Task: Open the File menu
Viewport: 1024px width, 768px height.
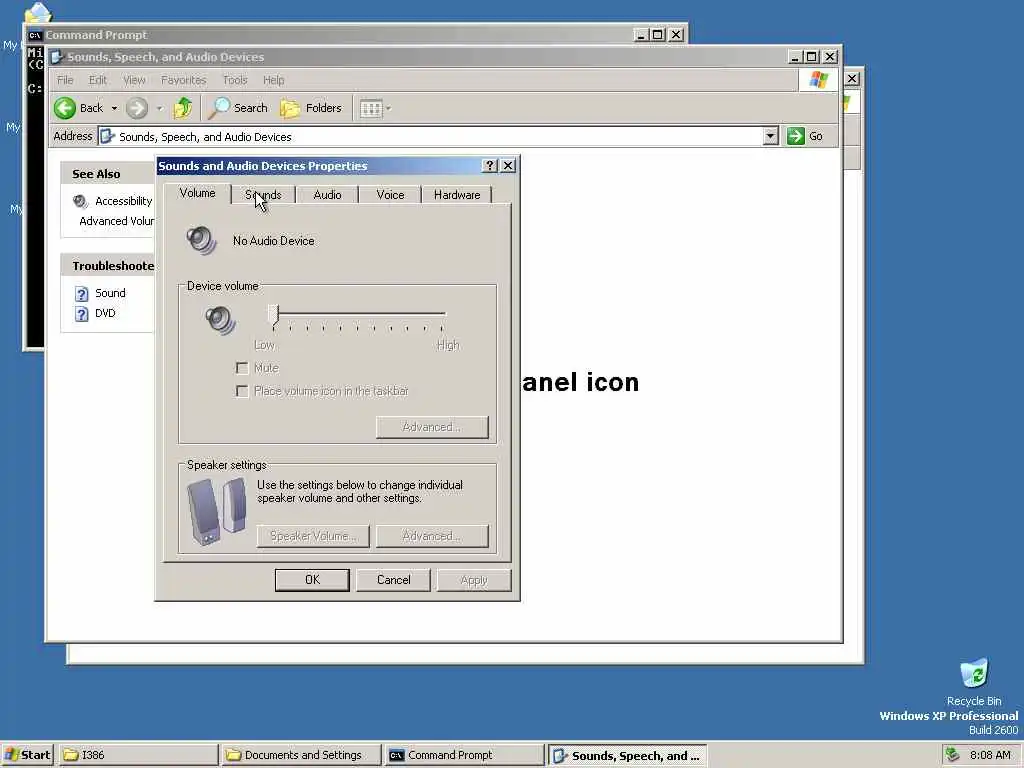Action: coord(65,80)
